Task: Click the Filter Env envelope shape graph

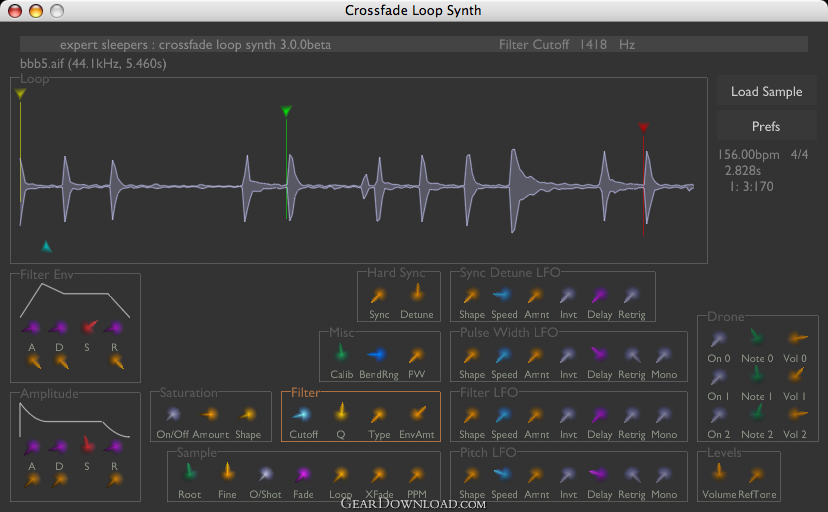Action: (x=75, y=300)
